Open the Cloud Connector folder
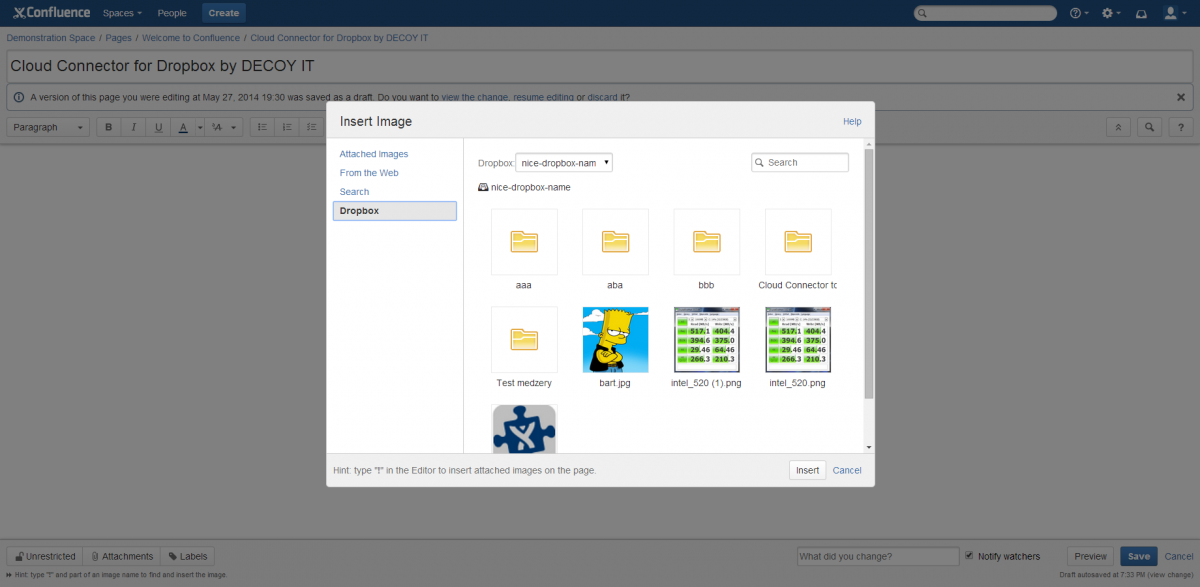 click(x=798, y=241)
